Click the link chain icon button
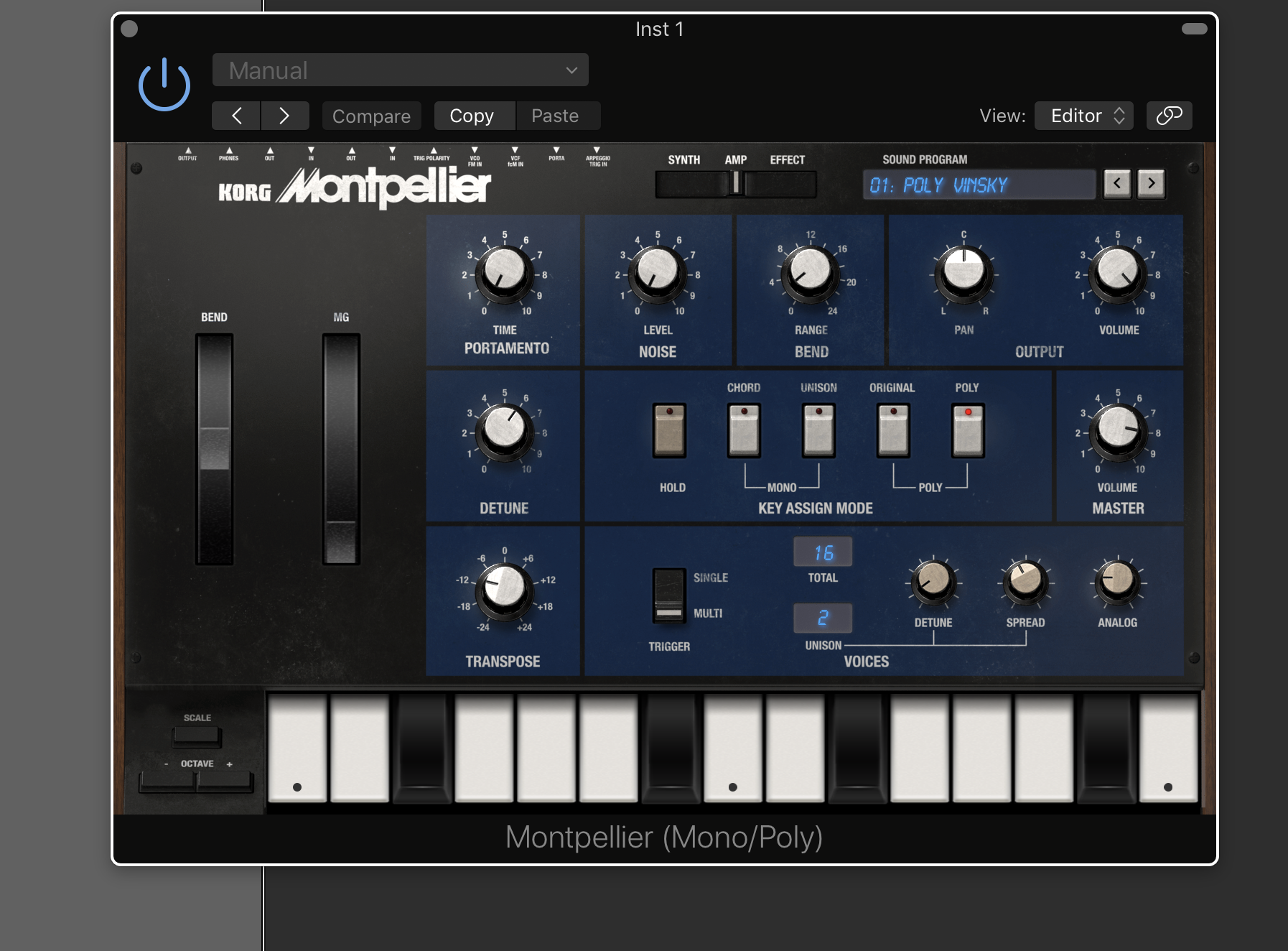This screenshot has height=951, width=1288. coord(1169,116)
